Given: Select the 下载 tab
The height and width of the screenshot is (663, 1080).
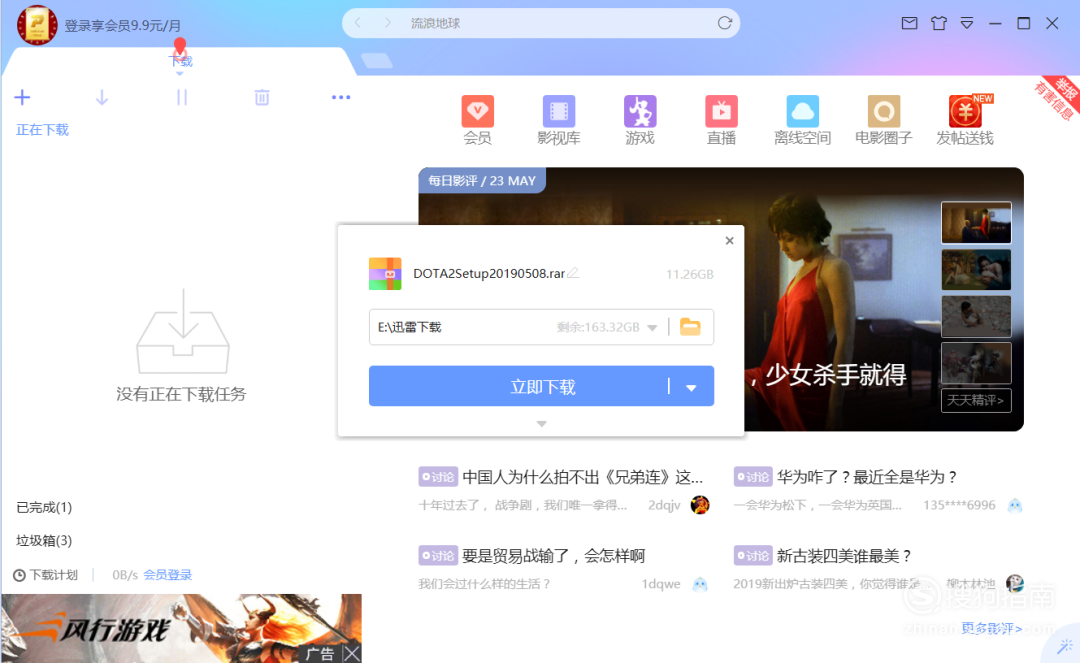Looking at the screenshot, I should pyautogui.click(x=180, y=61).
